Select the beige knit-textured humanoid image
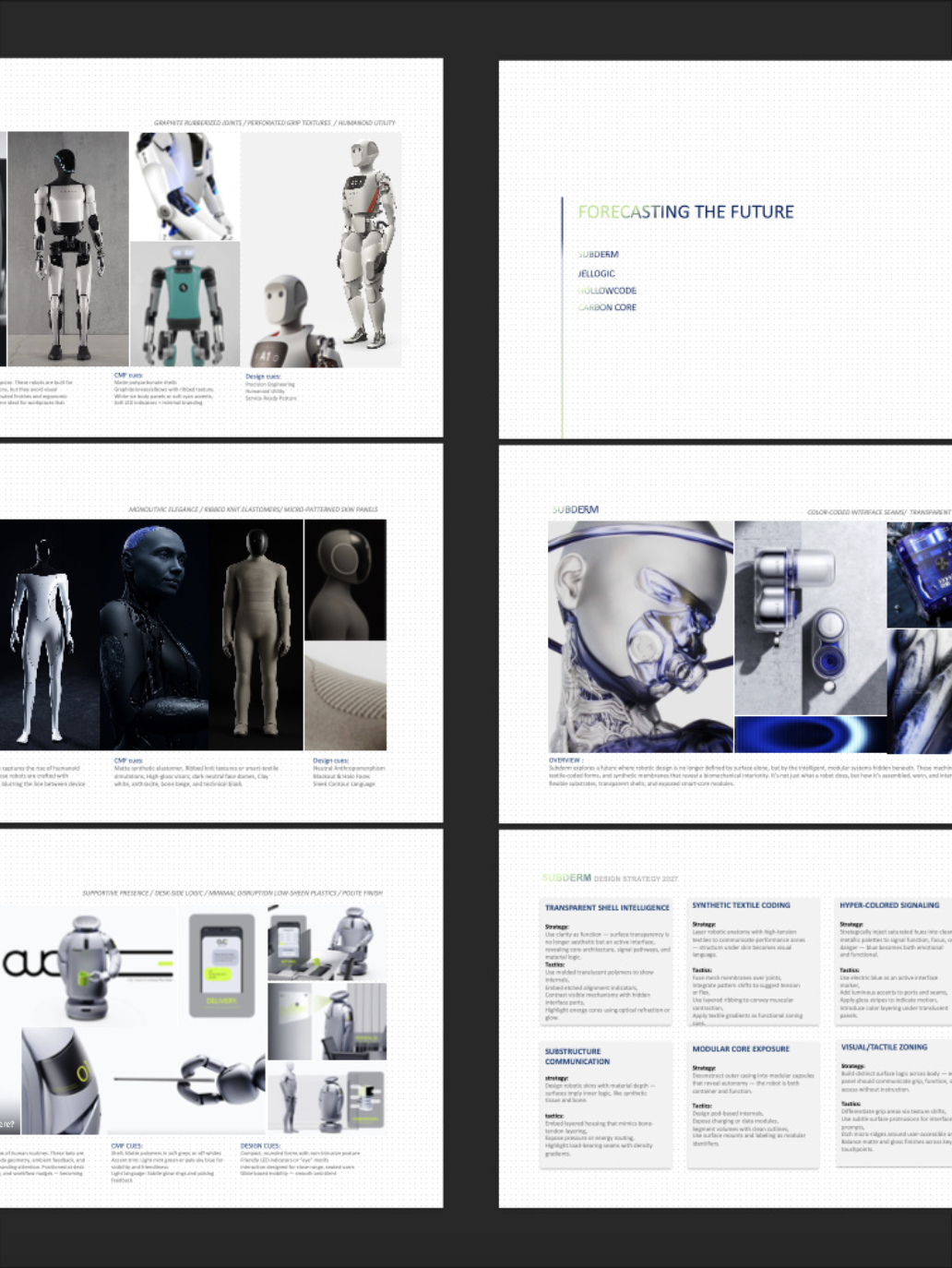 pos(256,635)
